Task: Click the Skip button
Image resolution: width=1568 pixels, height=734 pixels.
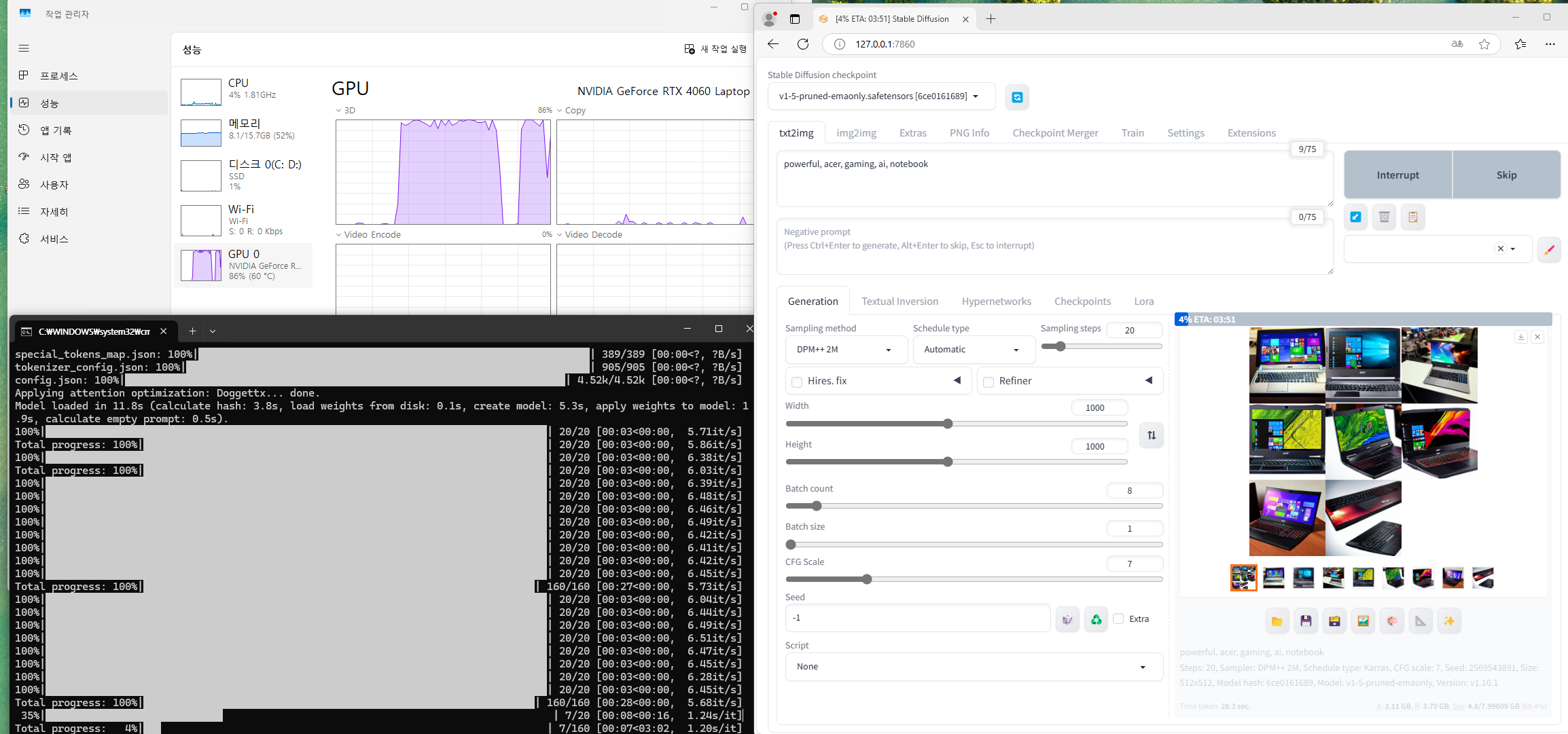Action: [x=1506, y=175]
